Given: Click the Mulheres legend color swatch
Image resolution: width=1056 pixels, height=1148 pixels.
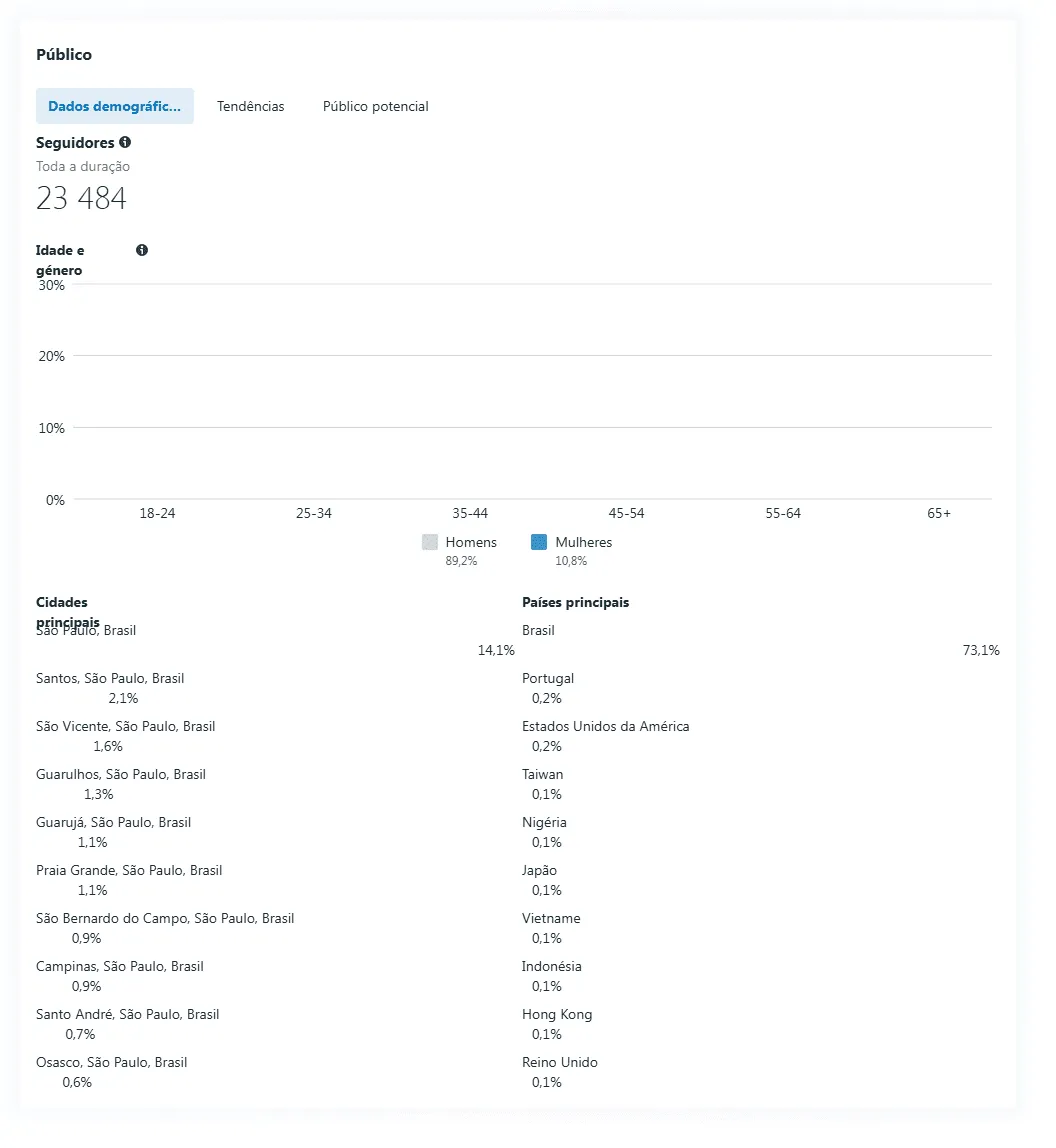Looking at the screenshot, I should tap(539, 542).
